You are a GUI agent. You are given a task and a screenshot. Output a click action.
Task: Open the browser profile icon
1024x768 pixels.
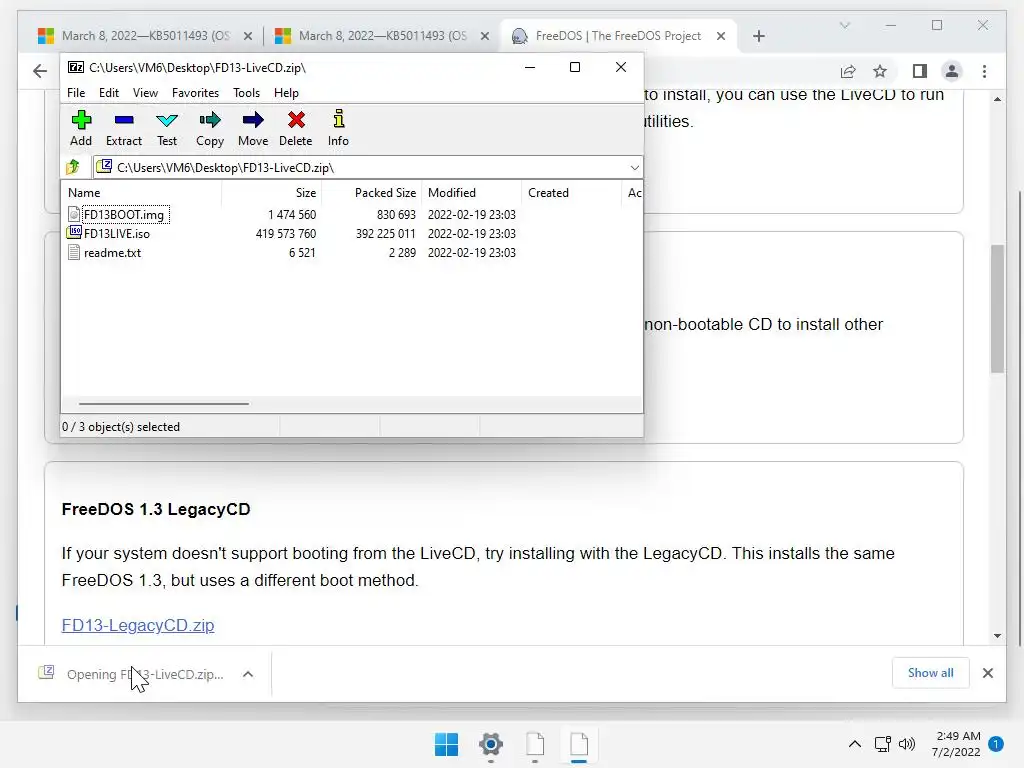[952, 71]
